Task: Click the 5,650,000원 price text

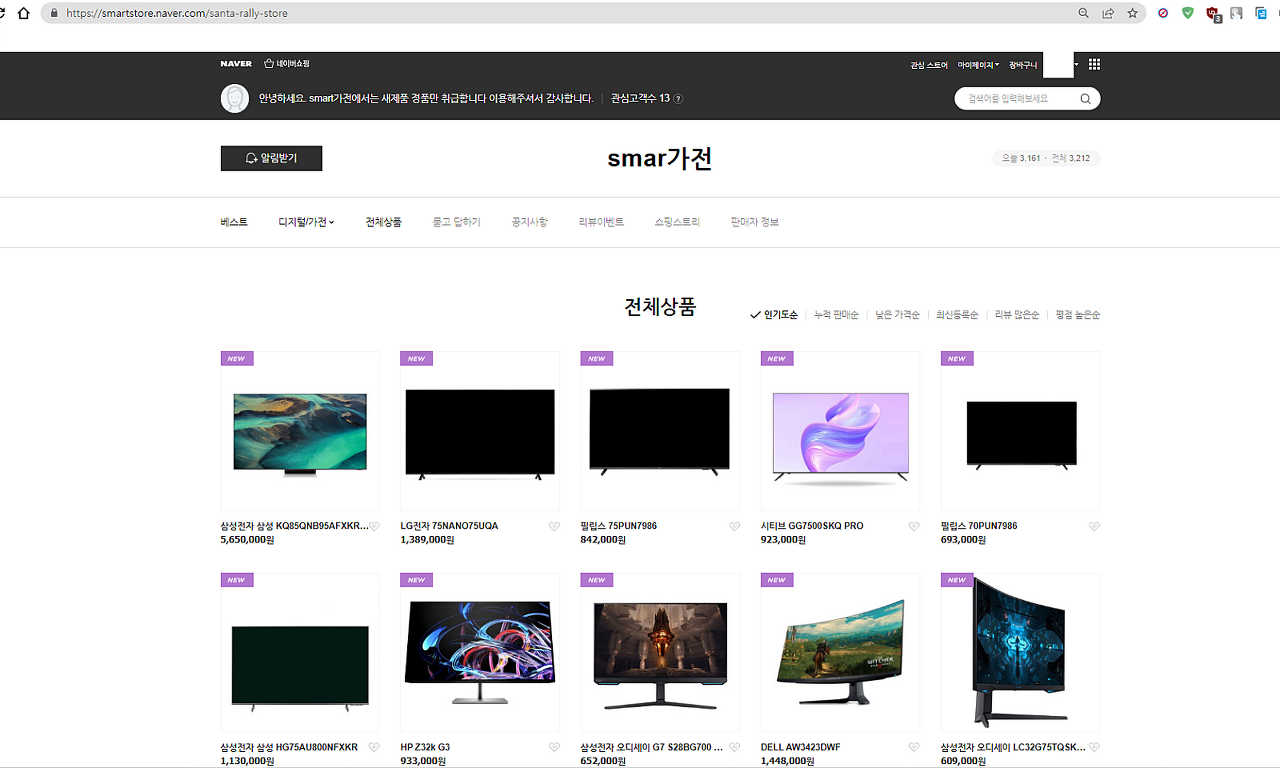Action: tap(247, 540)
